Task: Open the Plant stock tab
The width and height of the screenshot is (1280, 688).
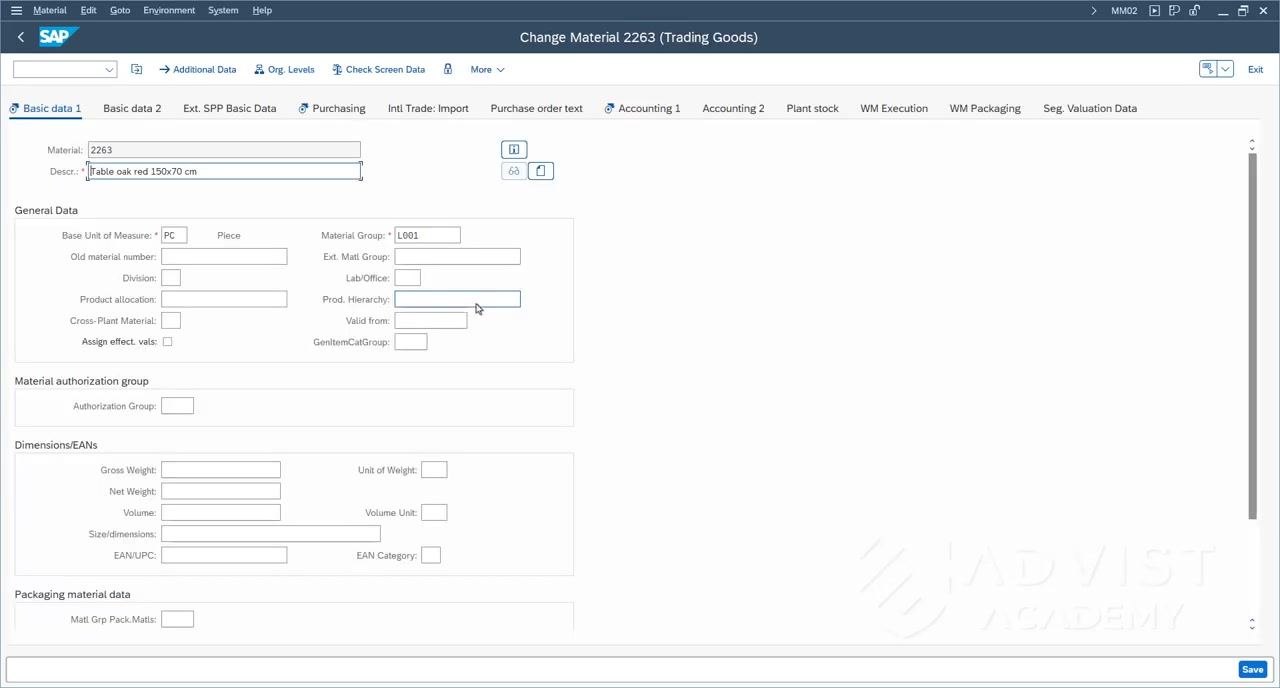Action: pos(812,108)
